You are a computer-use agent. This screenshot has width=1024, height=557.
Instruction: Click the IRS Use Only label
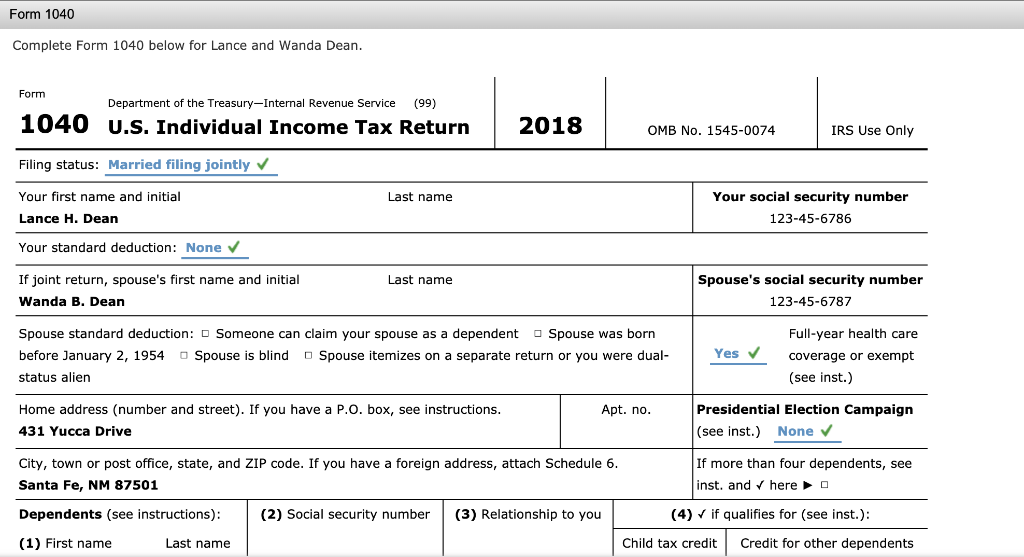872,131
